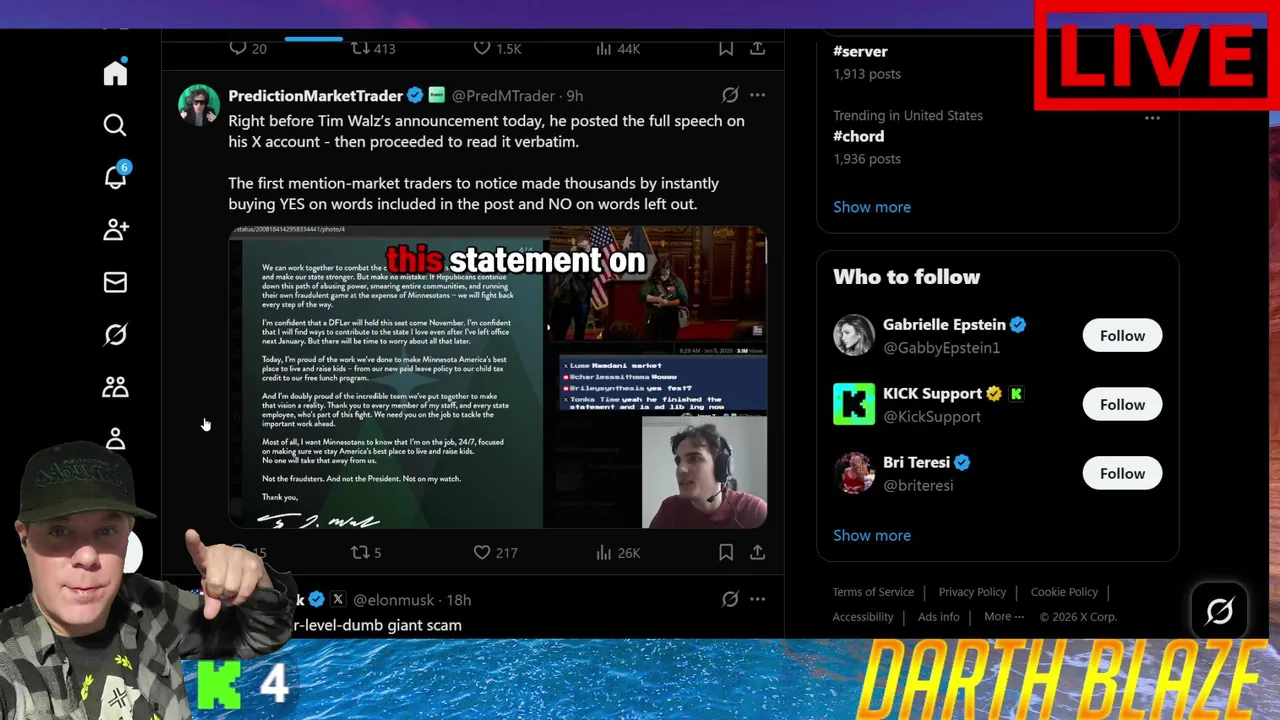Image resolution: width=1280 pixels, height=720 pixels.
Task: Bookmark the top post
Action: tap(726, 48)
